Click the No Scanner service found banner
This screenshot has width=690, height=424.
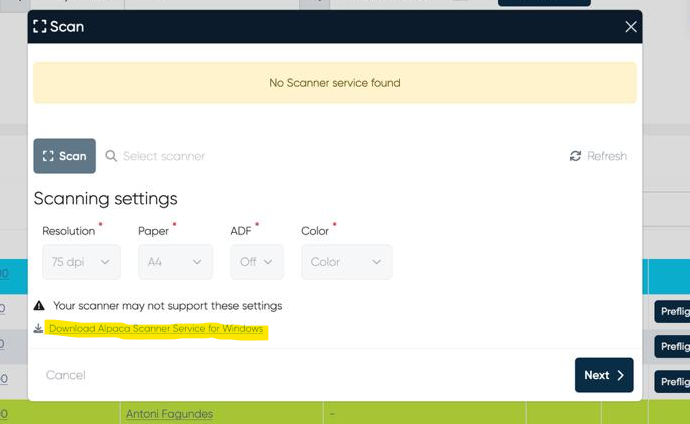coord(335,83)
